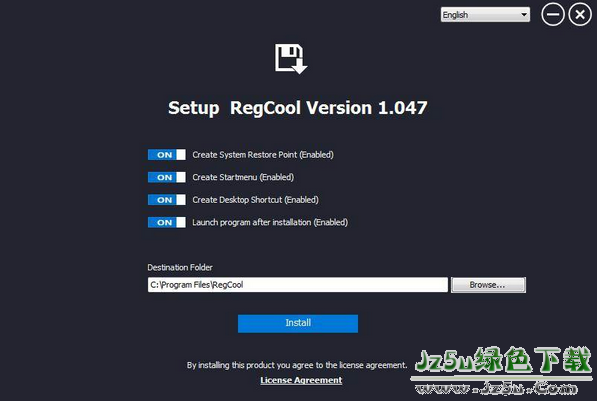Click 'Create Startmenu (Enabled)' label

pyautogui.click(x=243, y=177)
